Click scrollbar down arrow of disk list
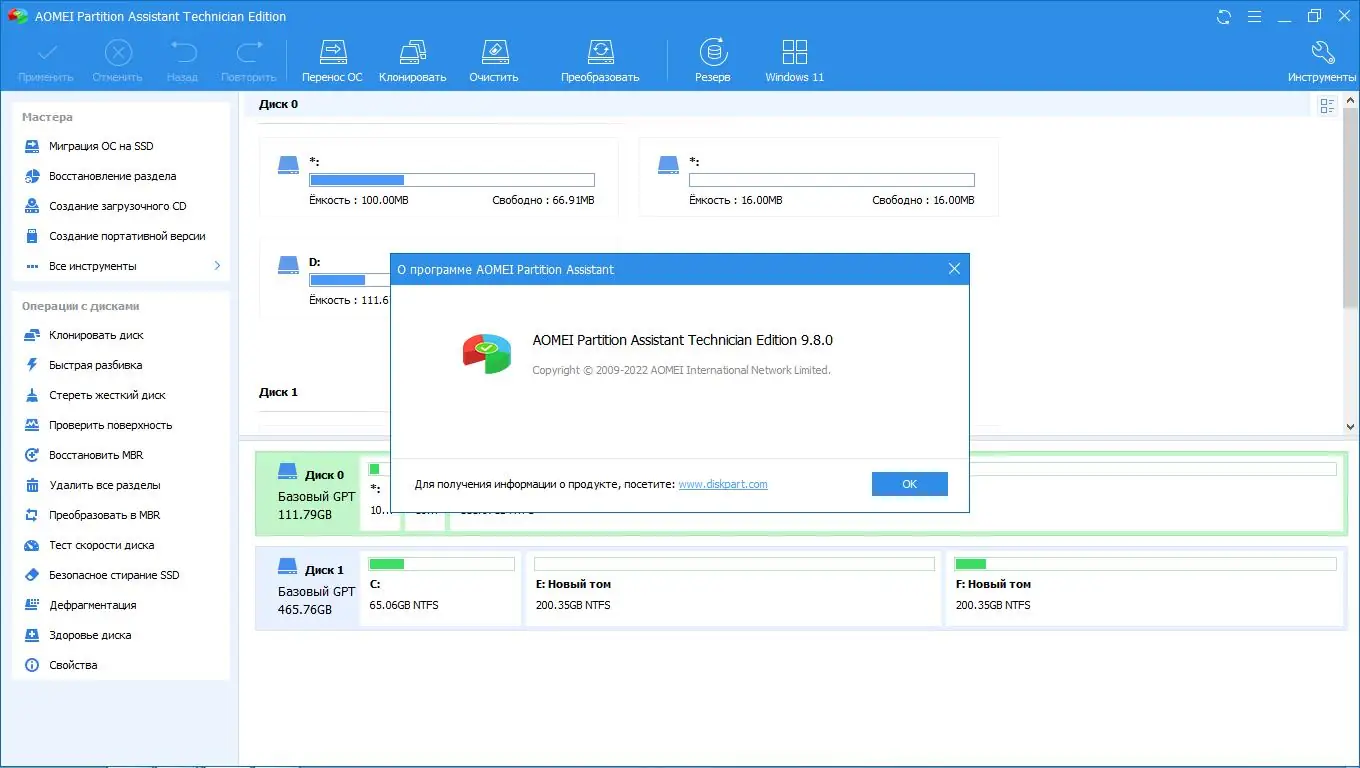The image size is (1360, 768). [1351, 427]
